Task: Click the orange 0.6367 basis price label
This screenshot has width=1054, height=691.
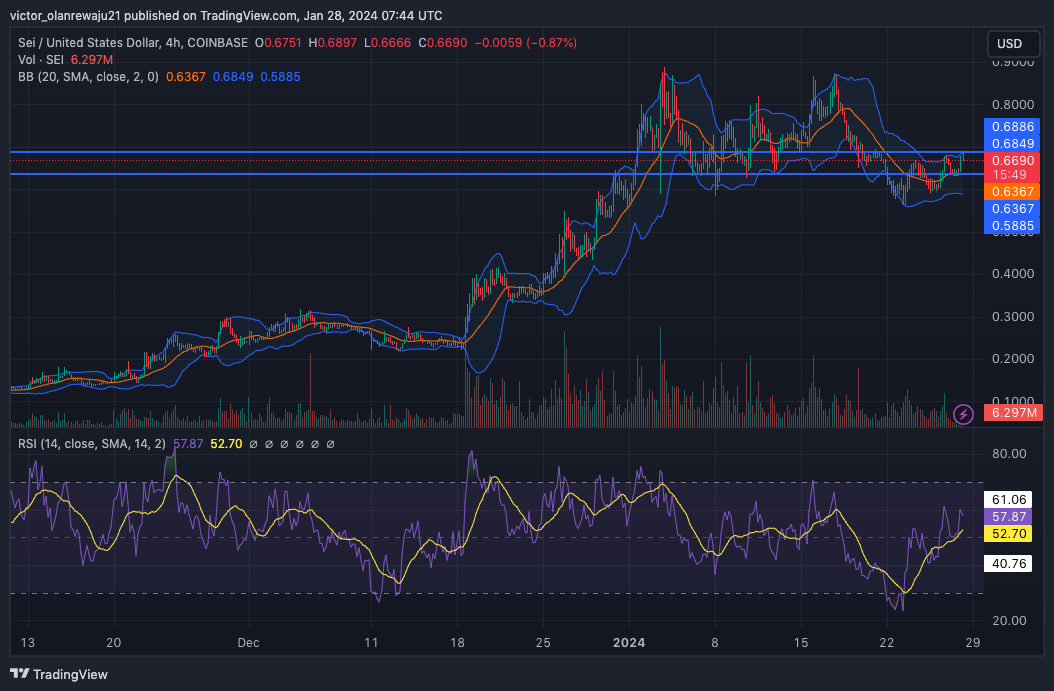Action: (1012, 192)
